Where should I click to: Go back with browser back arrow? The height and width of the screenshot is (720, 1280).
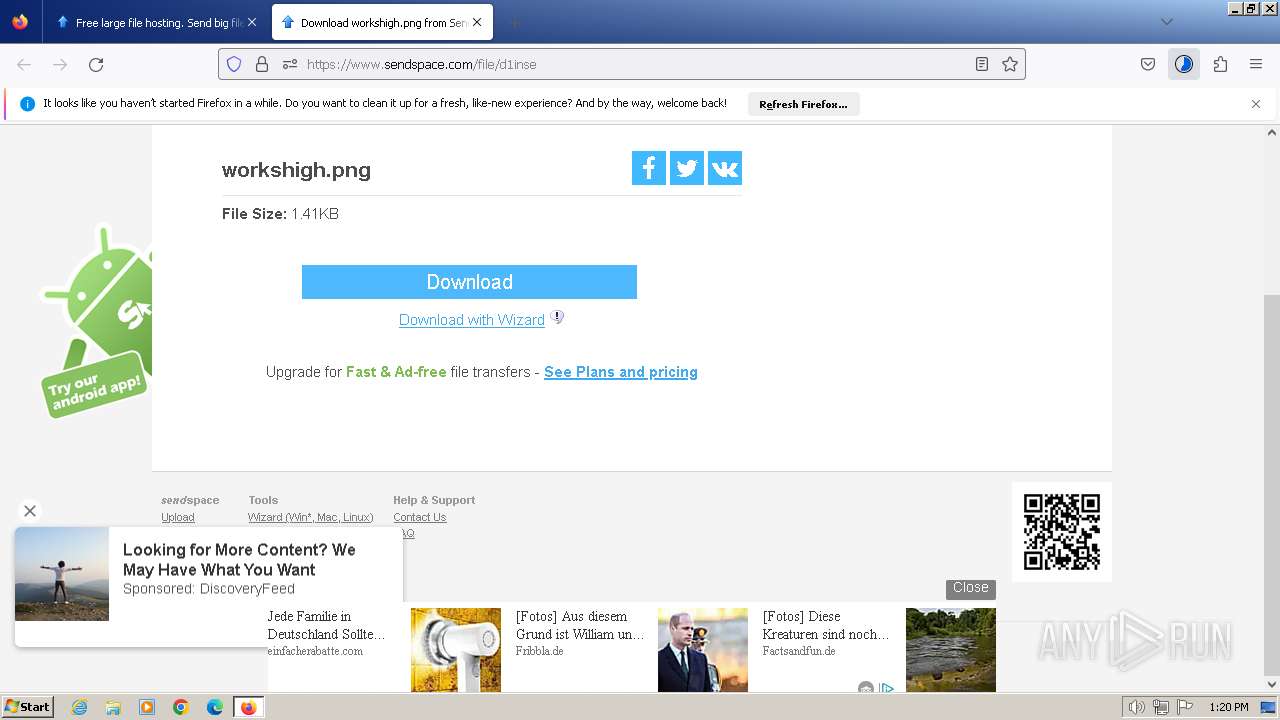coord(24,64)
